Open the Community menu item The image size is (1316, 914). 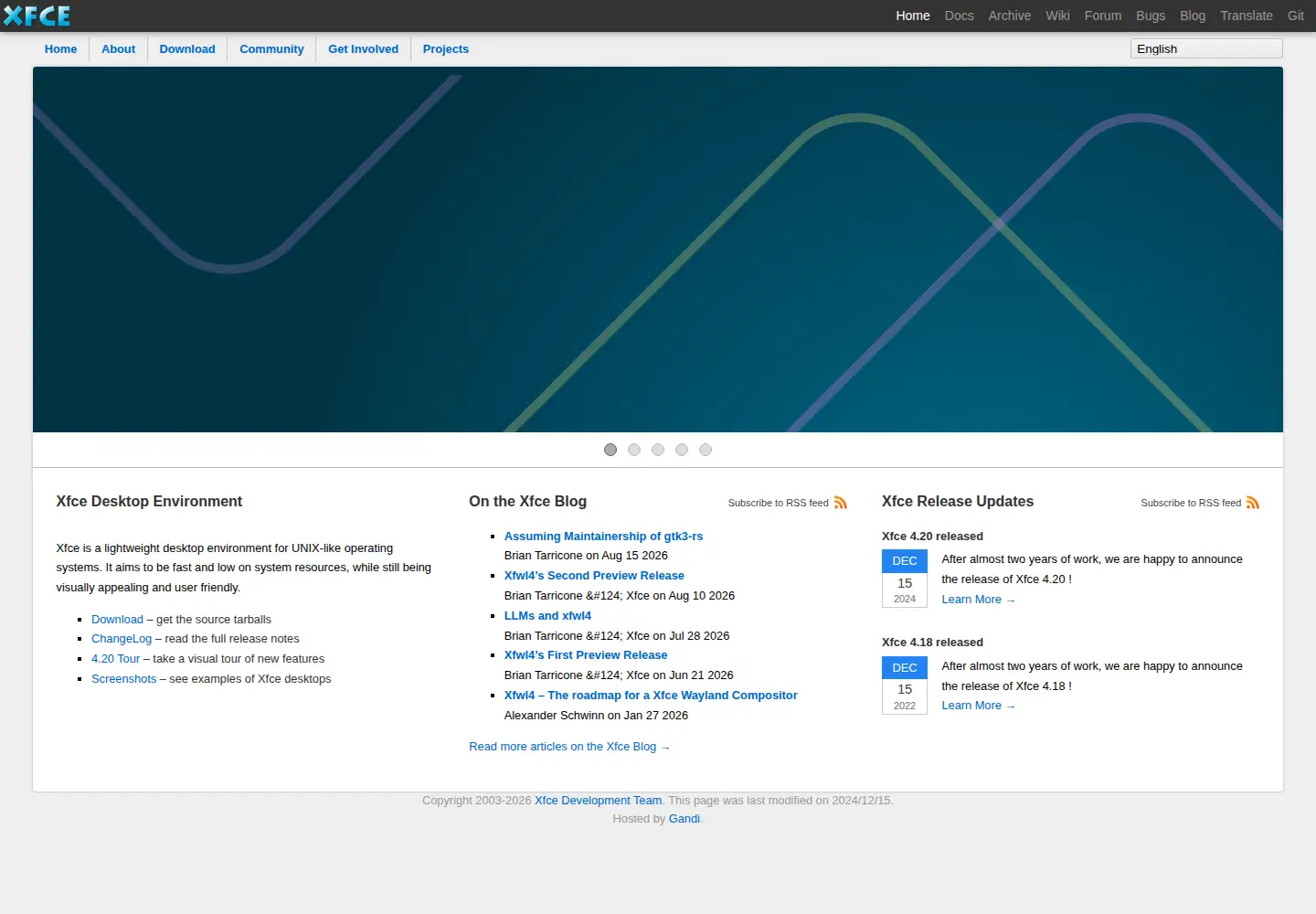(x=271, y=49)
